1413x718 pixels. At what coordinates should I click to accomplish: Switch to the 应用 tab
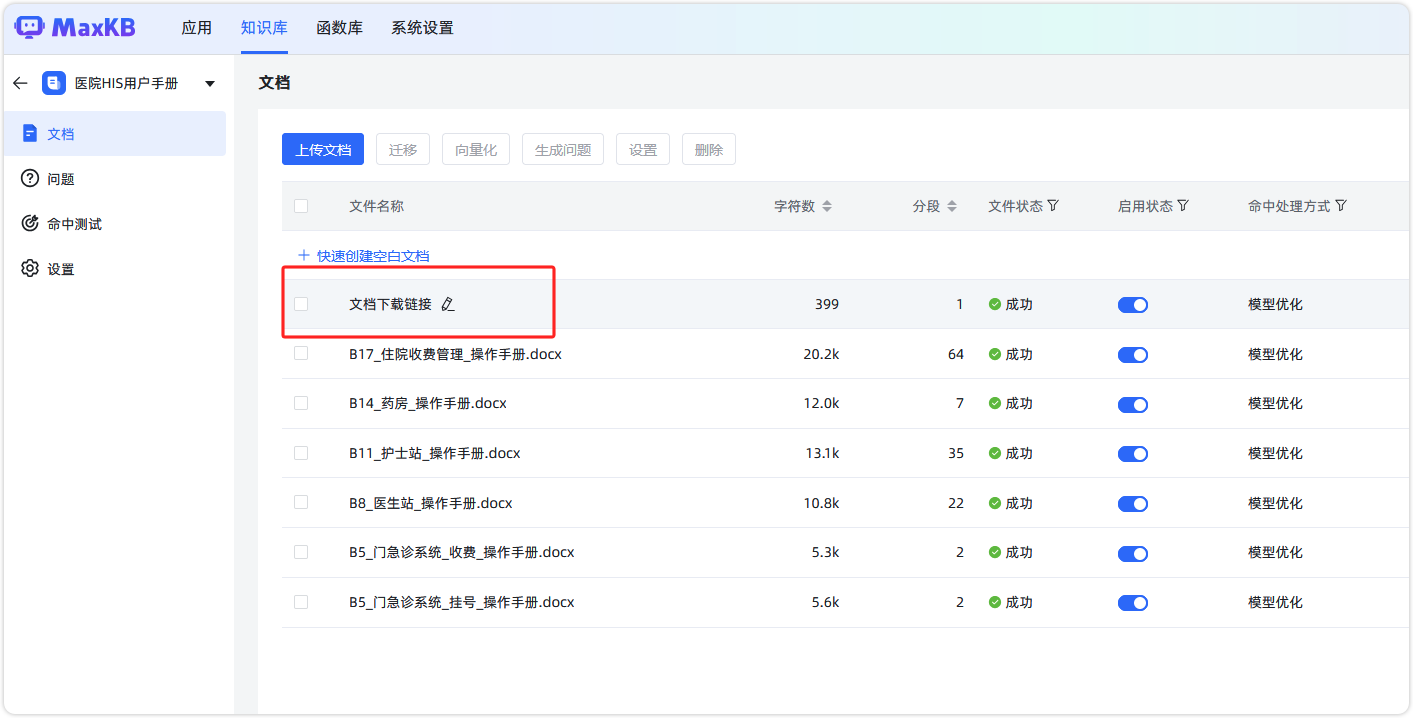(x=197, y=28)
